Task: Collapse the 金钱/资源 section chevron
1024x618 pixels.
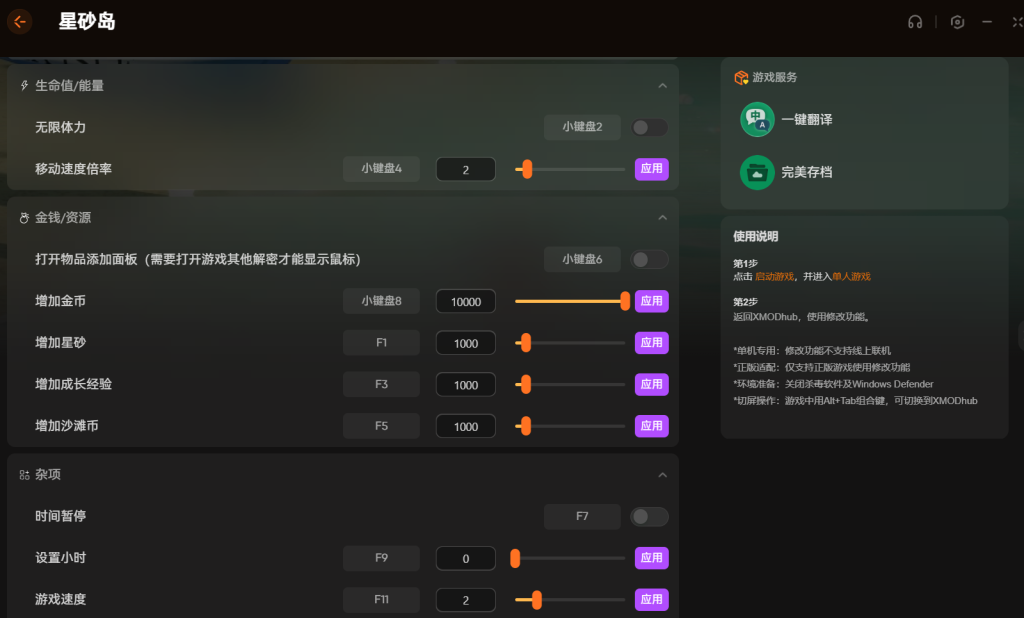Action: (x=662, y=217)
